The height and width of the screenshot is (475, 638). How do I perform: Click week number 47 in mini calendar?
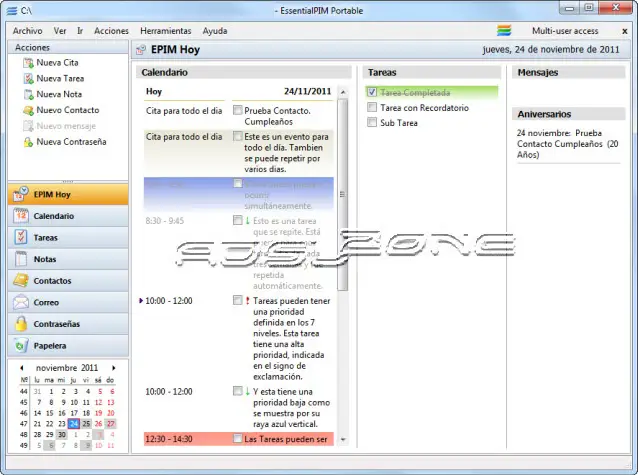coord(24,424)
